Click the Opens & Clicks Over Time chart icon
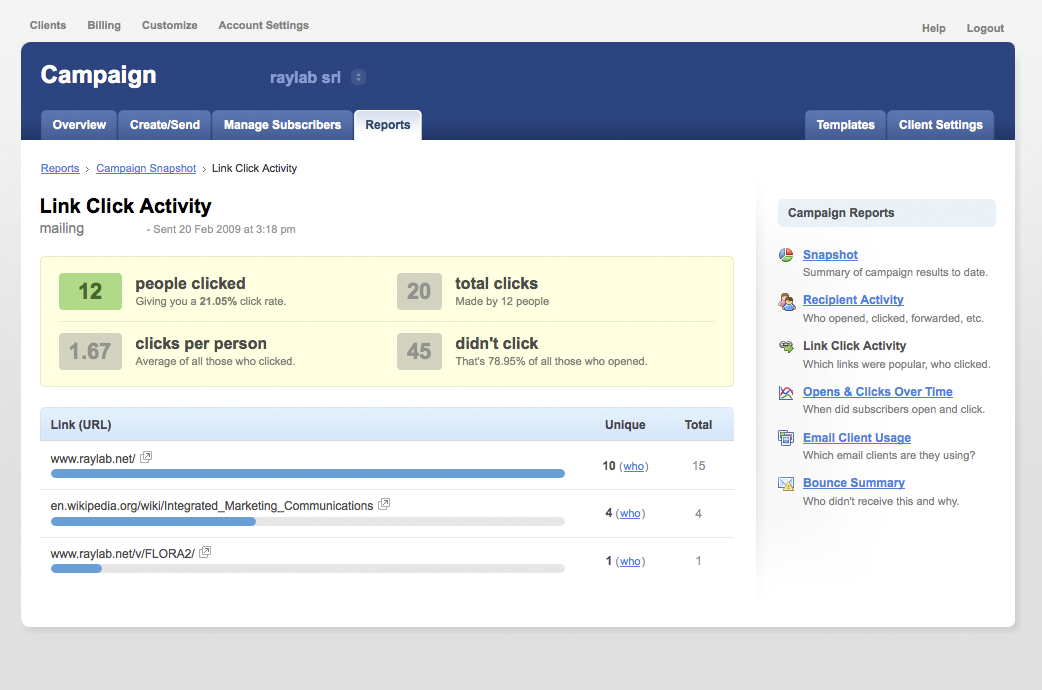This screenshot has height=690, width=1042. pyautogui.click(x=786, y=393)
